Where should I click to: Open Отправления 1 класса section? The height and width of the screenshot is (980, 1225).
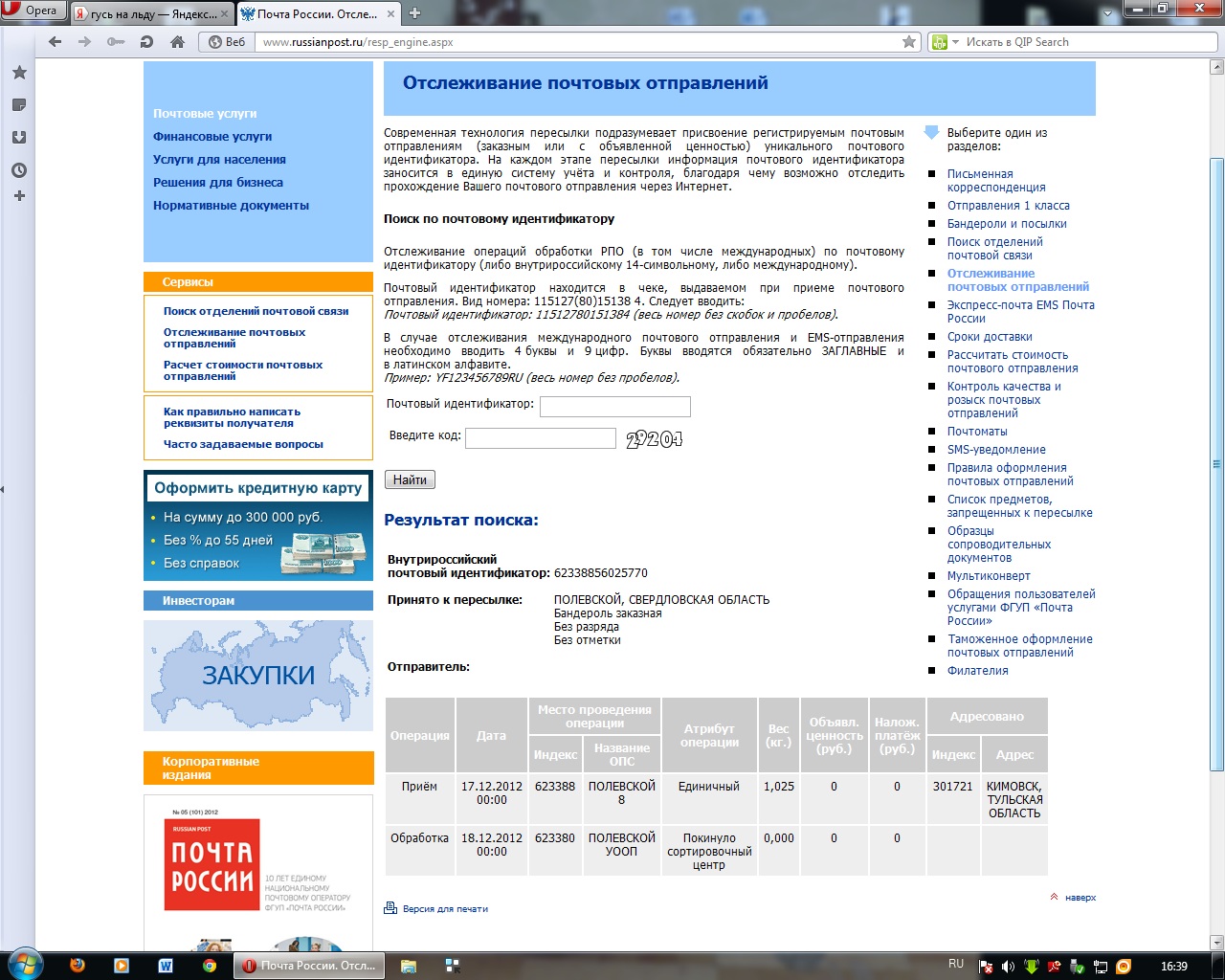(1009, 206)
